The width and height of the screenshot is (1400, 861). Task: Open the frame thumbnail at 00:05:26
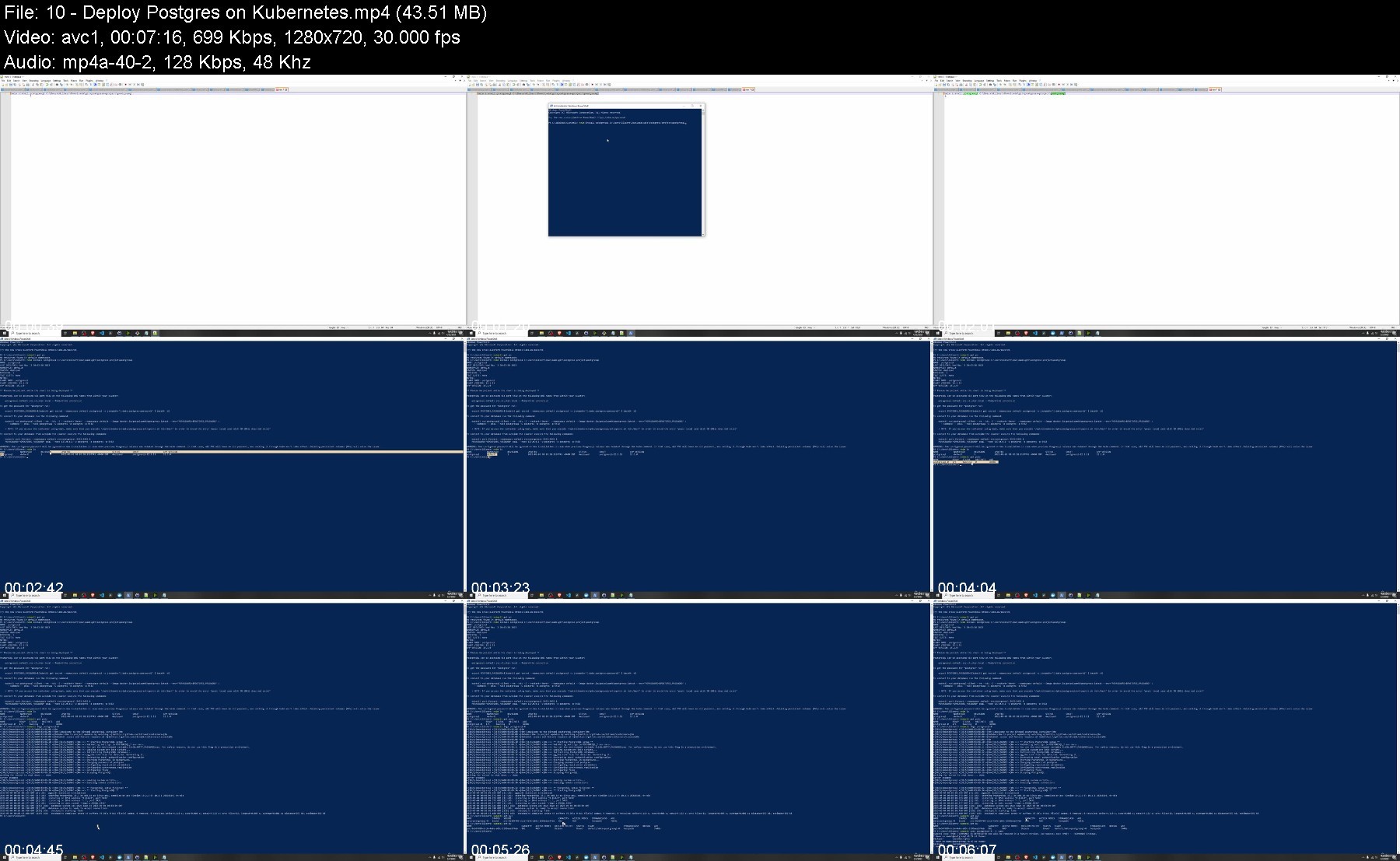[x=699, y=730]
